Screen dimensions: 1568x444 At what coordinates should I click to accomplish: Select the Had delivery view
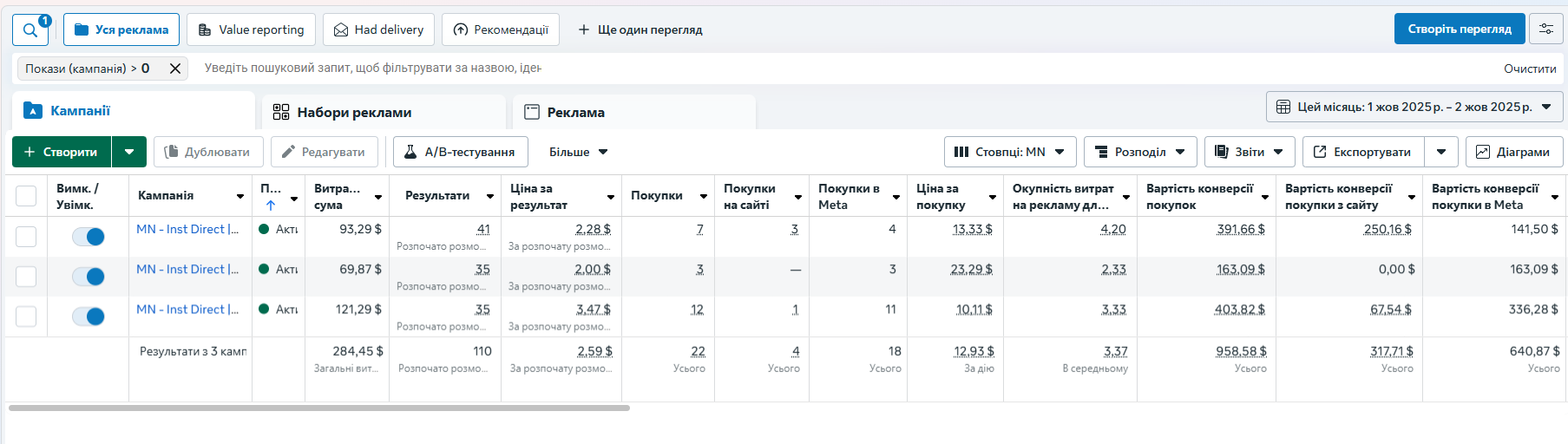[378, 29]
